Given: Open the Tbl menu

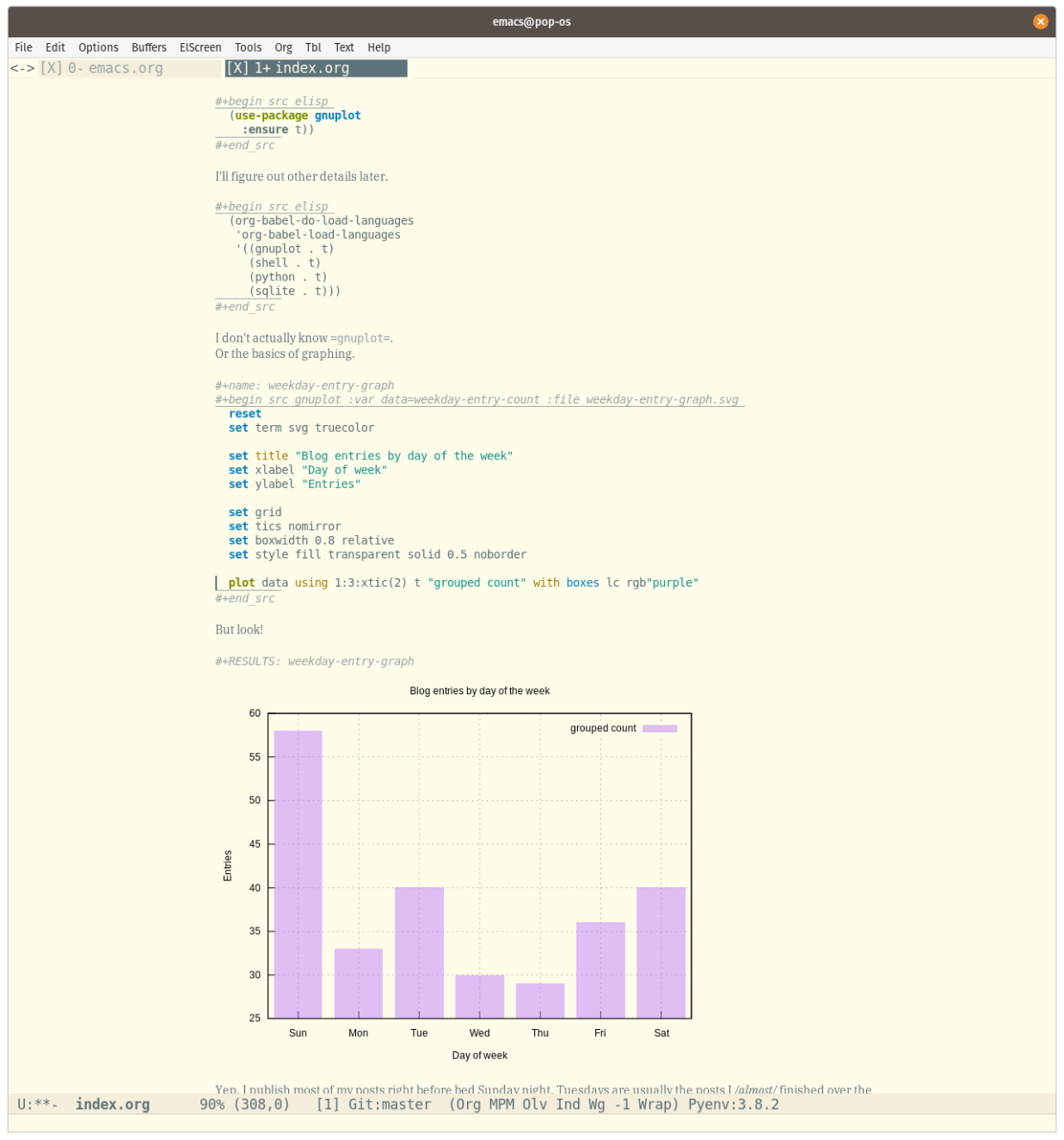Looking at the screenshot, I should pyautogui.click(x=313, y=47).
